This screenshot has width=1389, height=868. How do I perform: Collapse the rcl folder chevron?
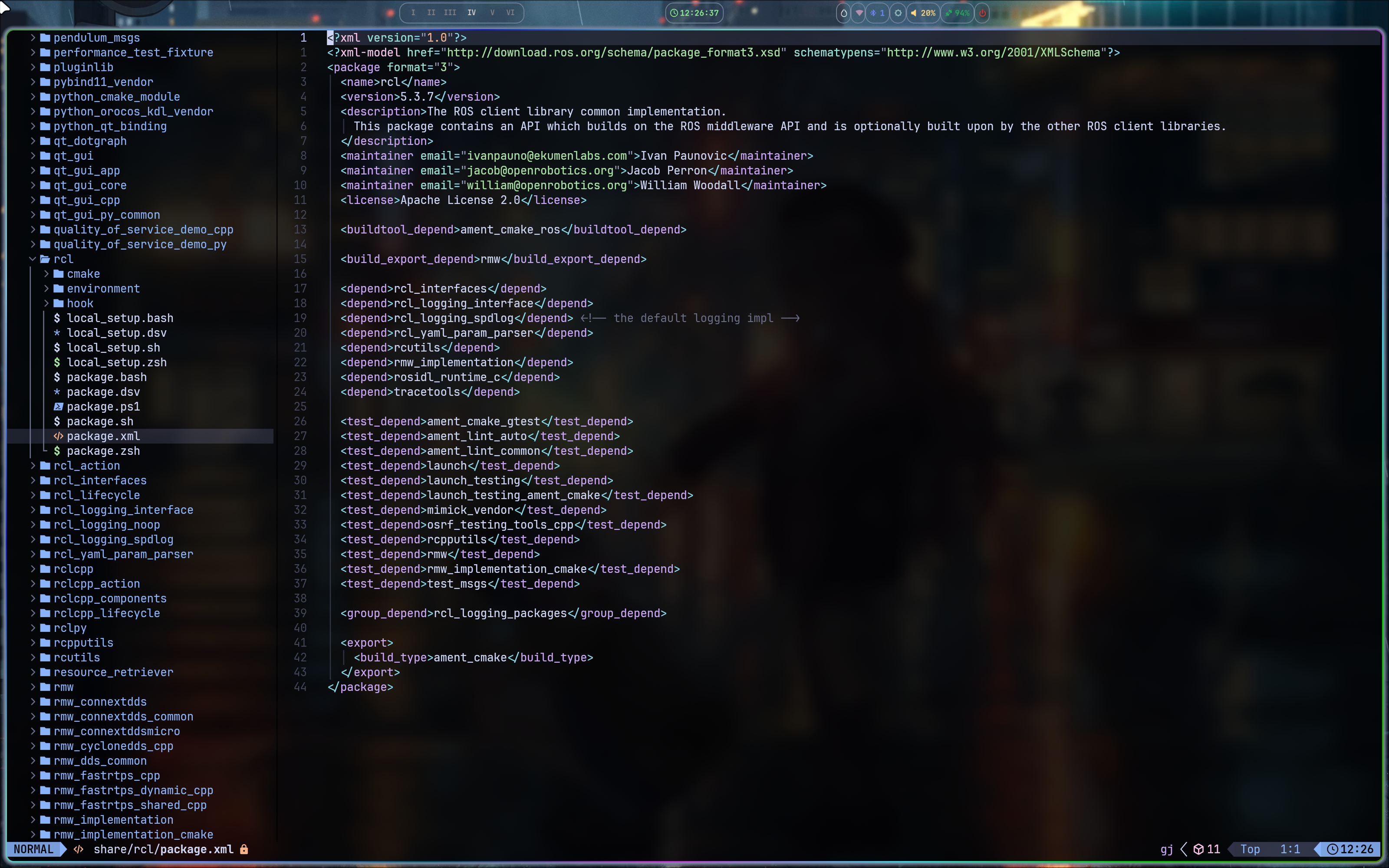point(33,259)
